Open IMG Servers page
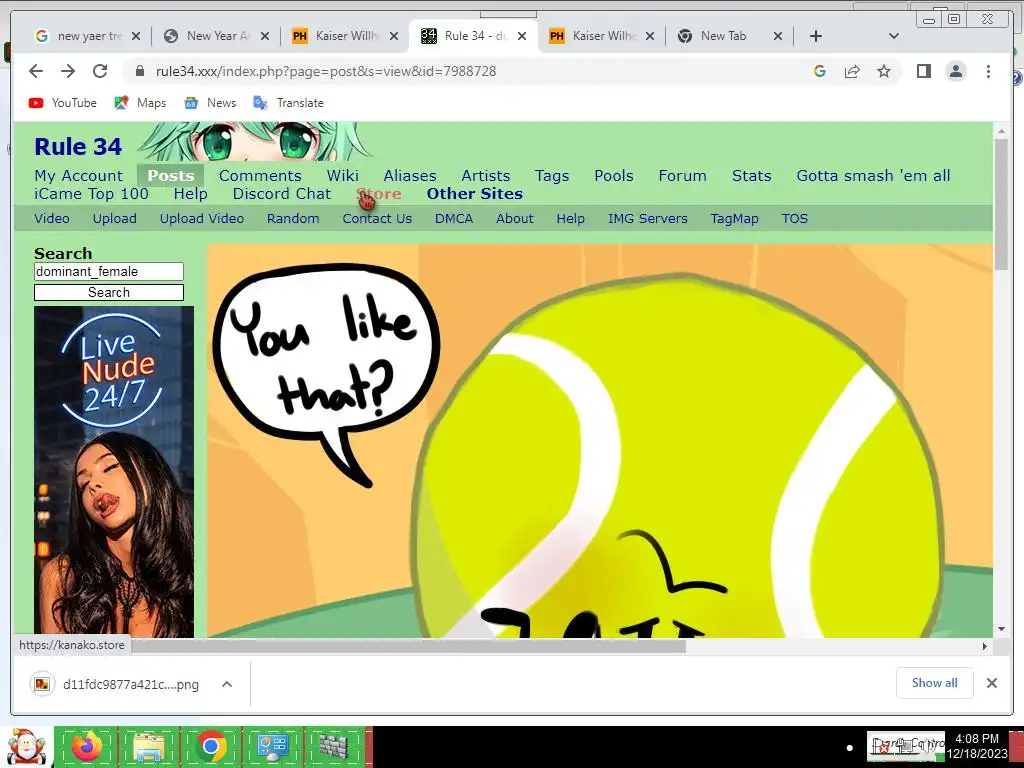This screenshot has width=1024, height=768. pos(647,219)
